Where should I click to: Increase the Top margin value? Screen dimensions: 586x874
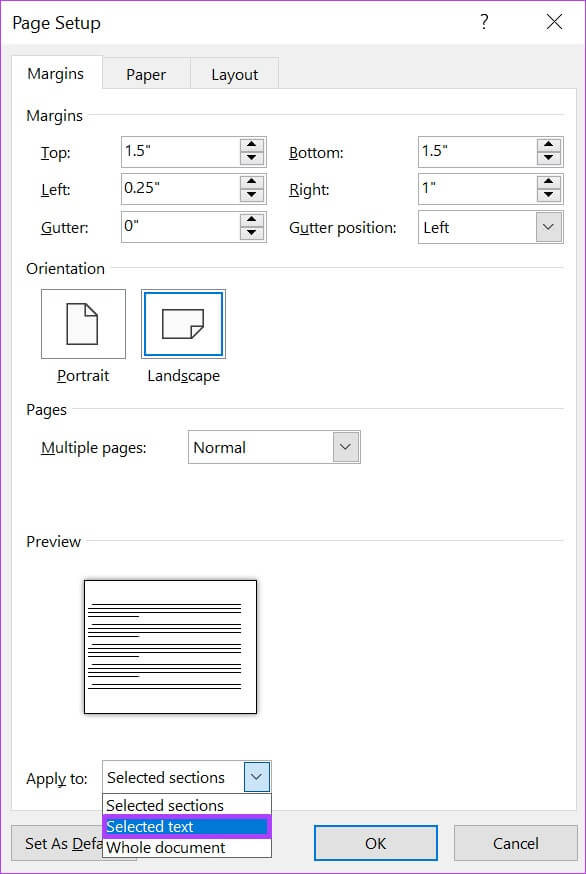[252, 145]
